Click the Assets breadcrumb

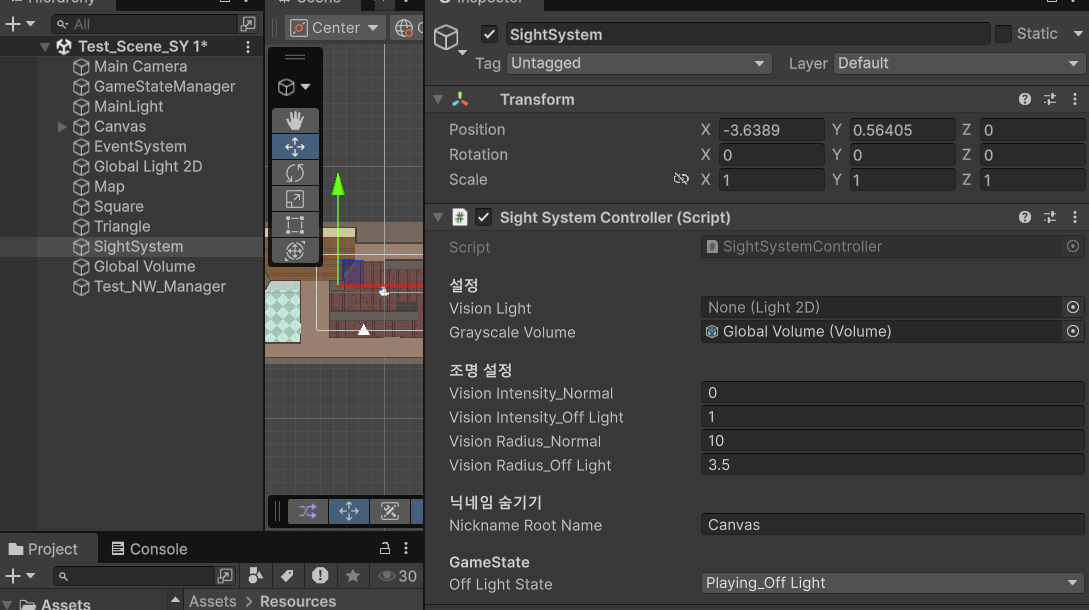point(213,601)
